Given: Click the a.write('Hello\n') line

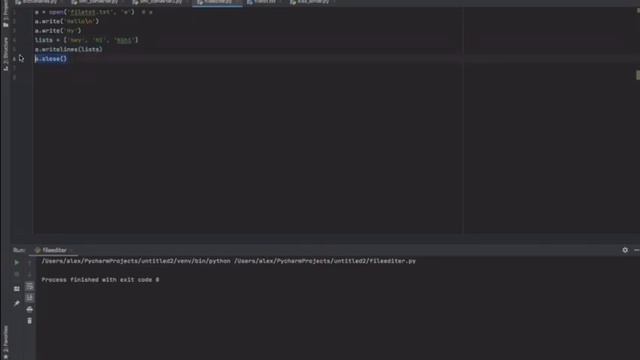Looking at the screenshot, I should [67, 21].
